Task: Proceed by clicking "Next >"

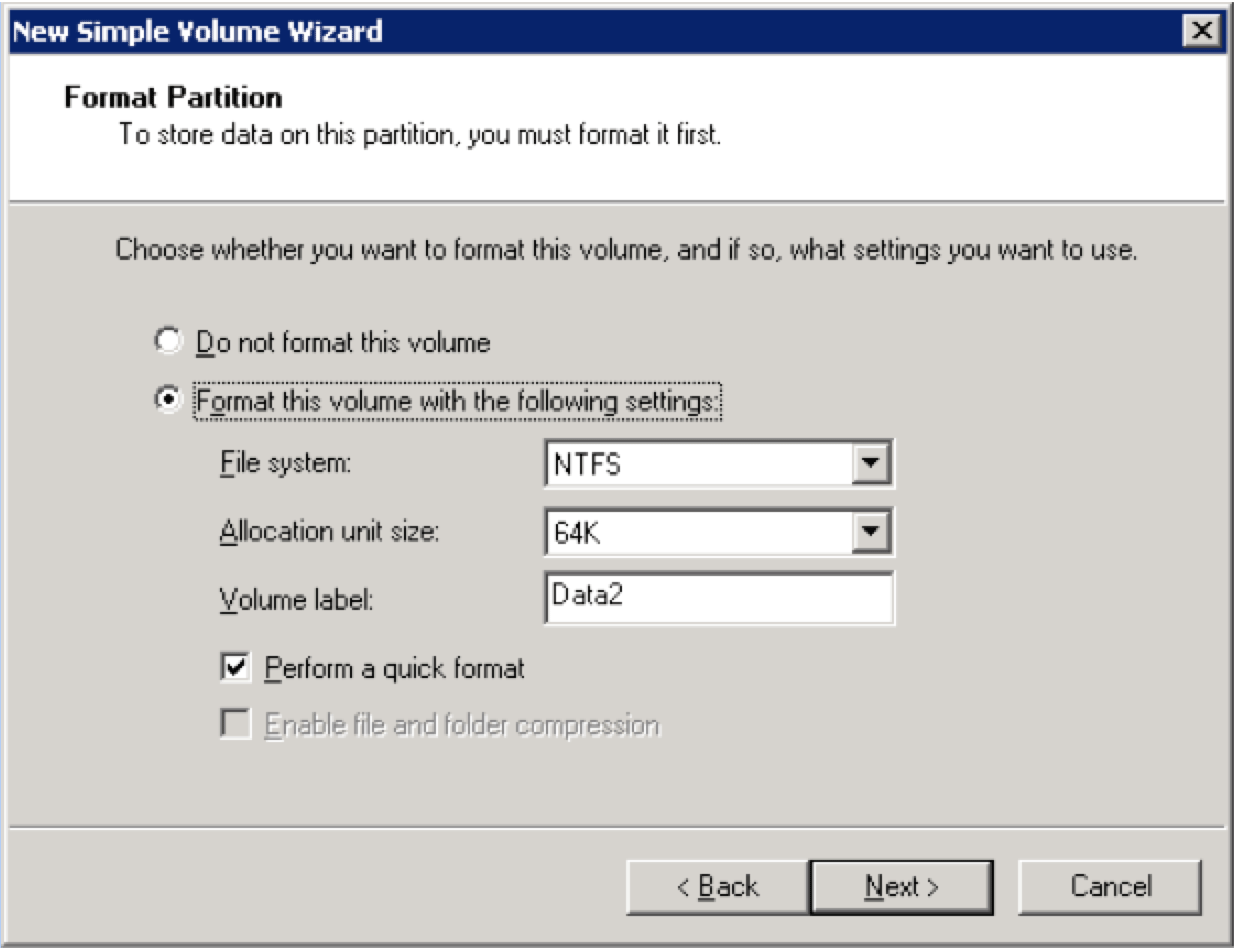Action: click(x=901, y=886)
